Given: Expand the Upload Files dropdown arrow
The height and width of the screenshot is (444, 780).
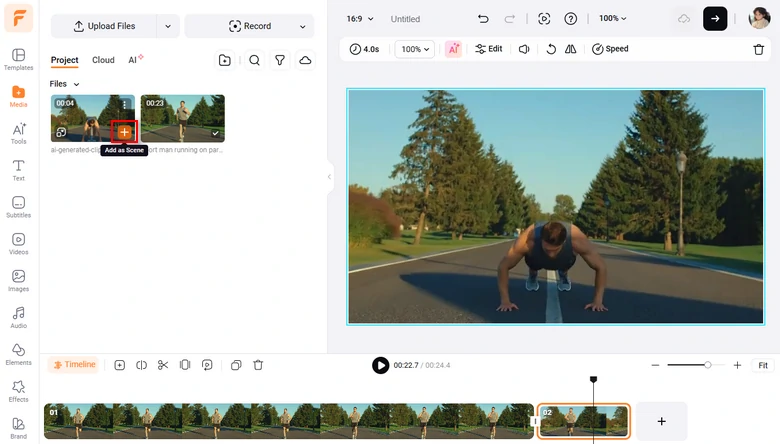Looking at the screenshot, I should 168,26.
